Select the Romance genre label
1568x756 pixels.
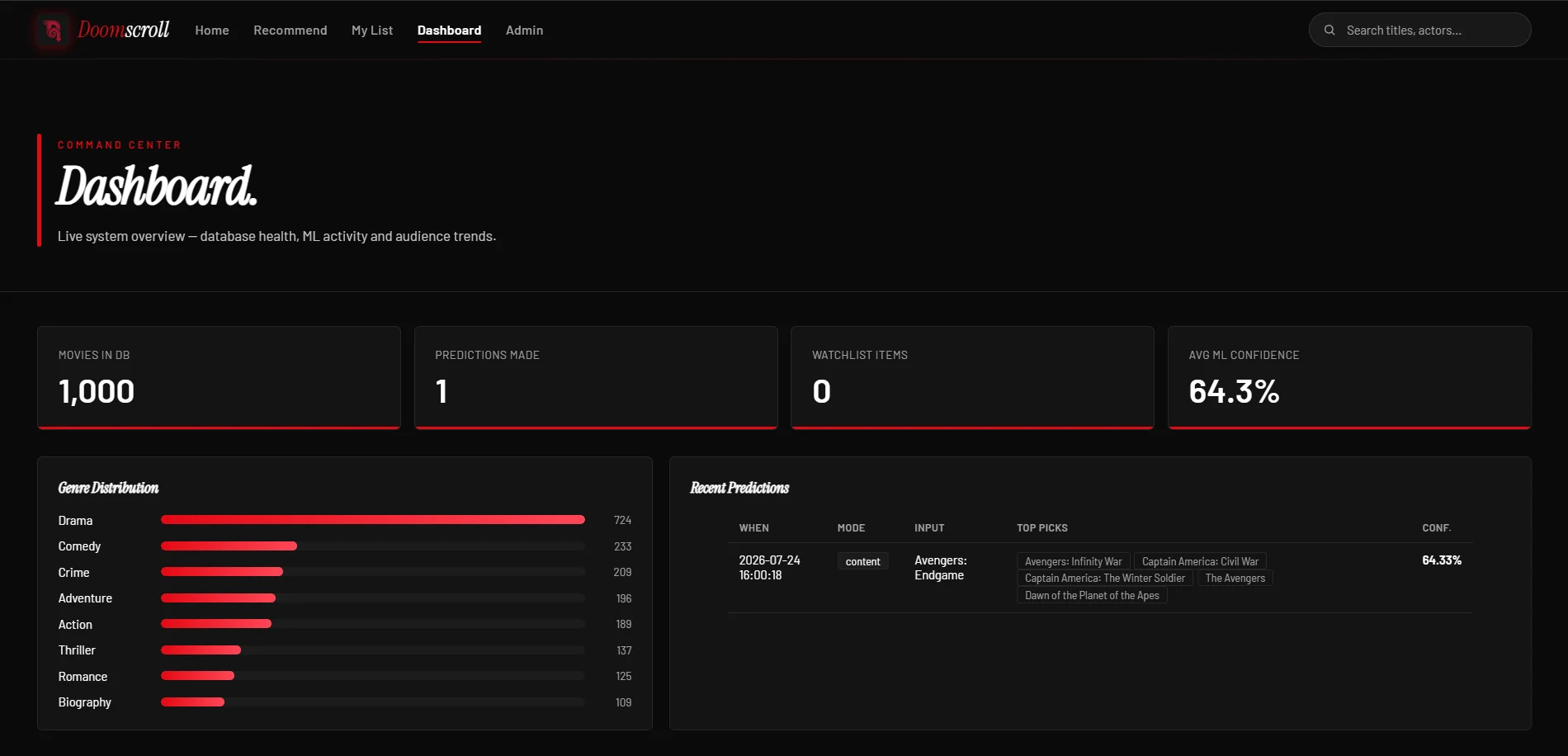(x=83, y=677)
